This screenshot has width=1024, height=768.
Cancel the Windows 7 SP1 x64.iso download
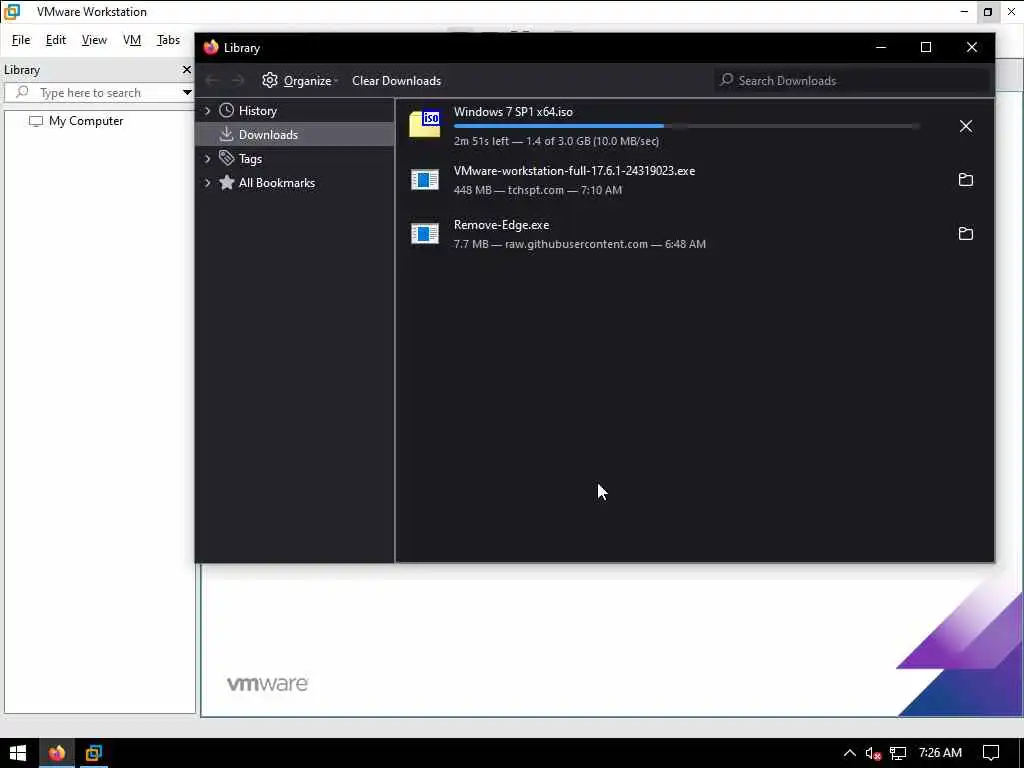(965, 126)
